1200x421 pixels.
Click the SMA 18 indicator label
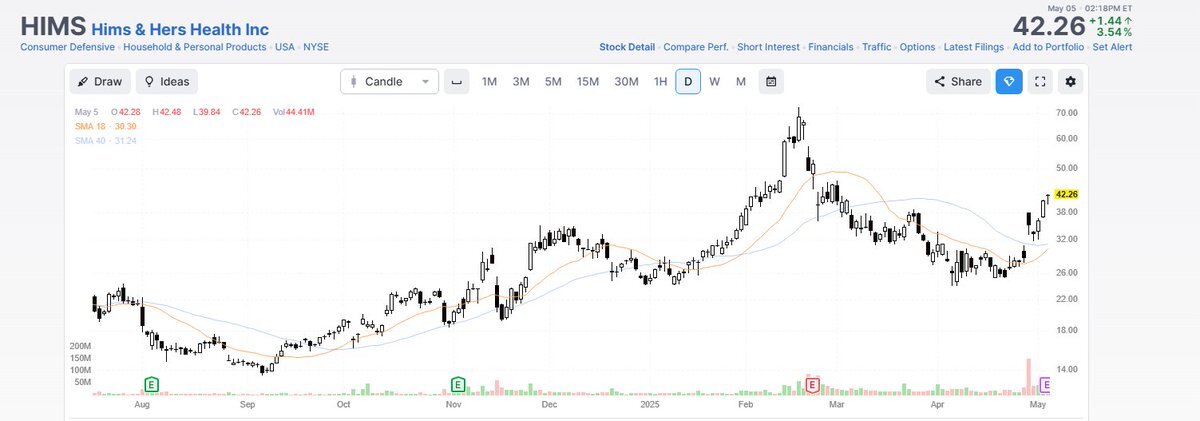[105, 126]
